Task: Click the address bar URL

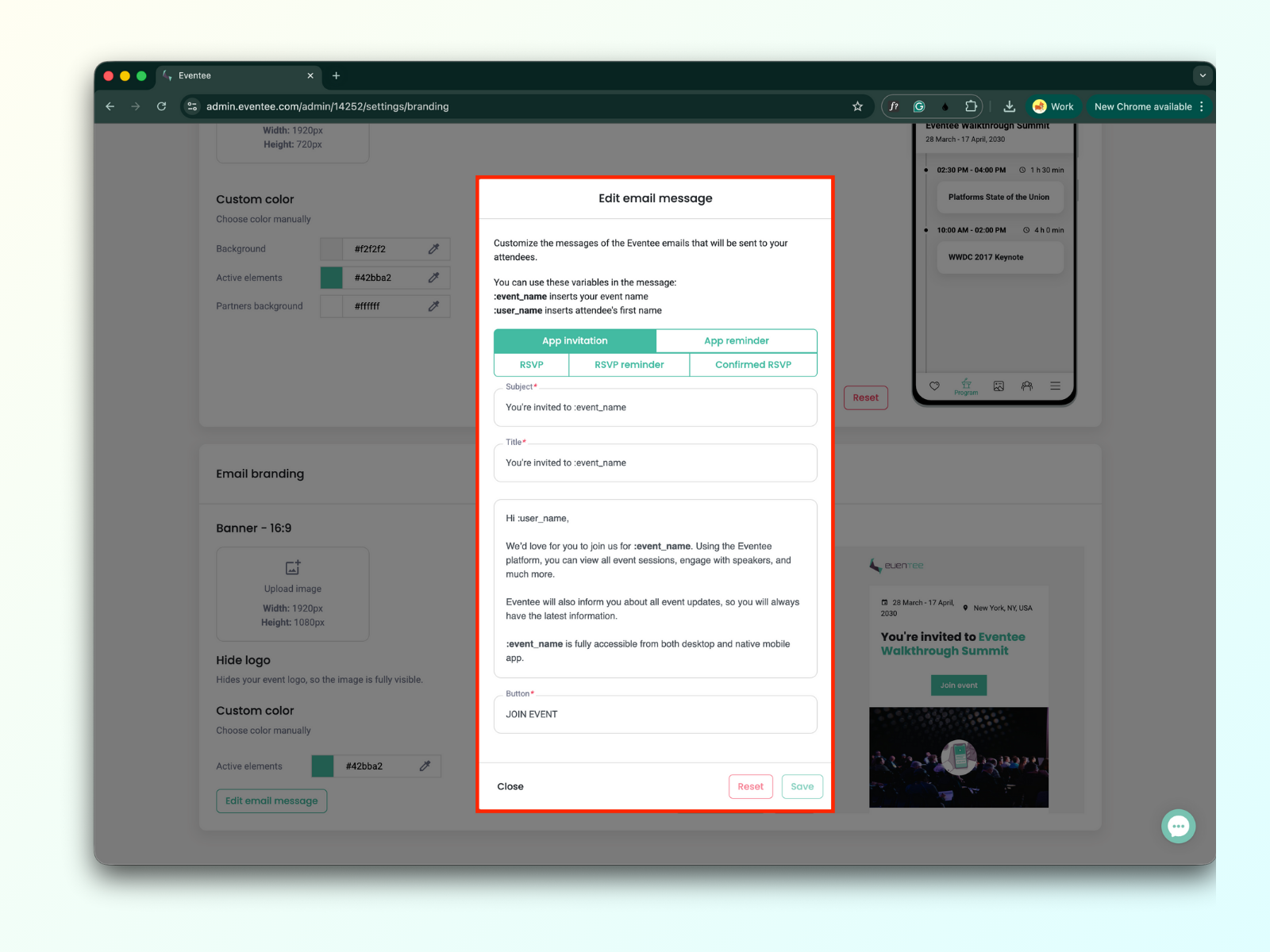Action: [327, 106]
